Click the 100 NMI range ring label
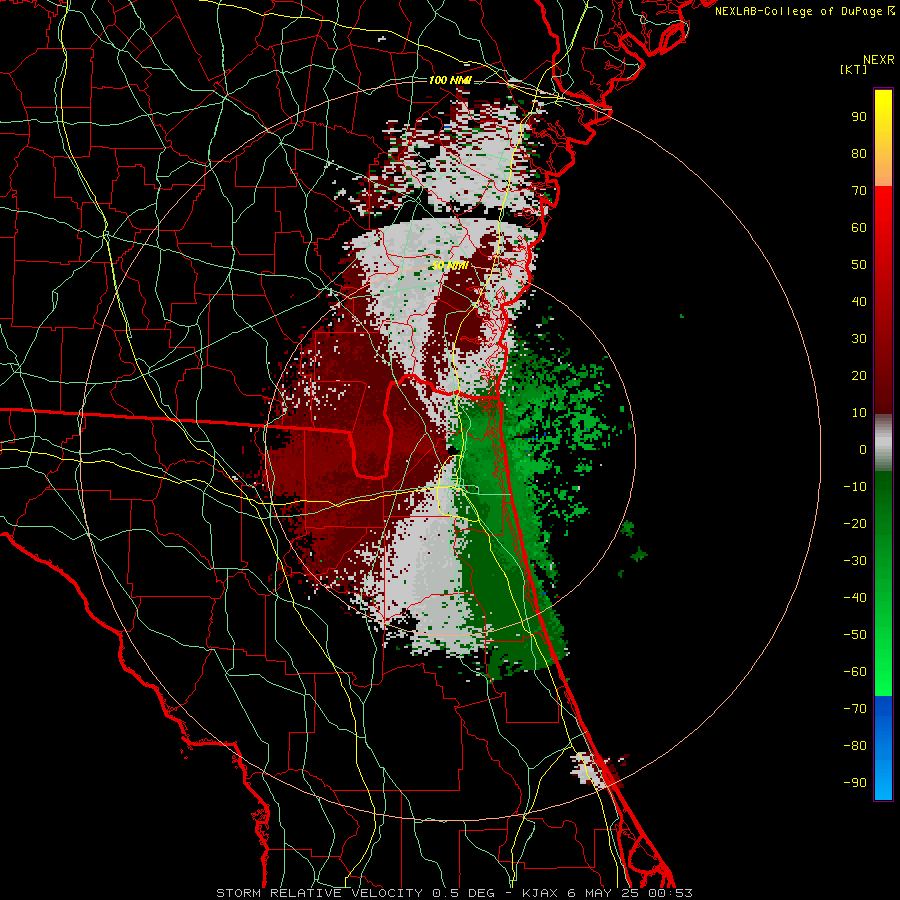The width and height of the screenshot is (900, 900). [449, 80]
